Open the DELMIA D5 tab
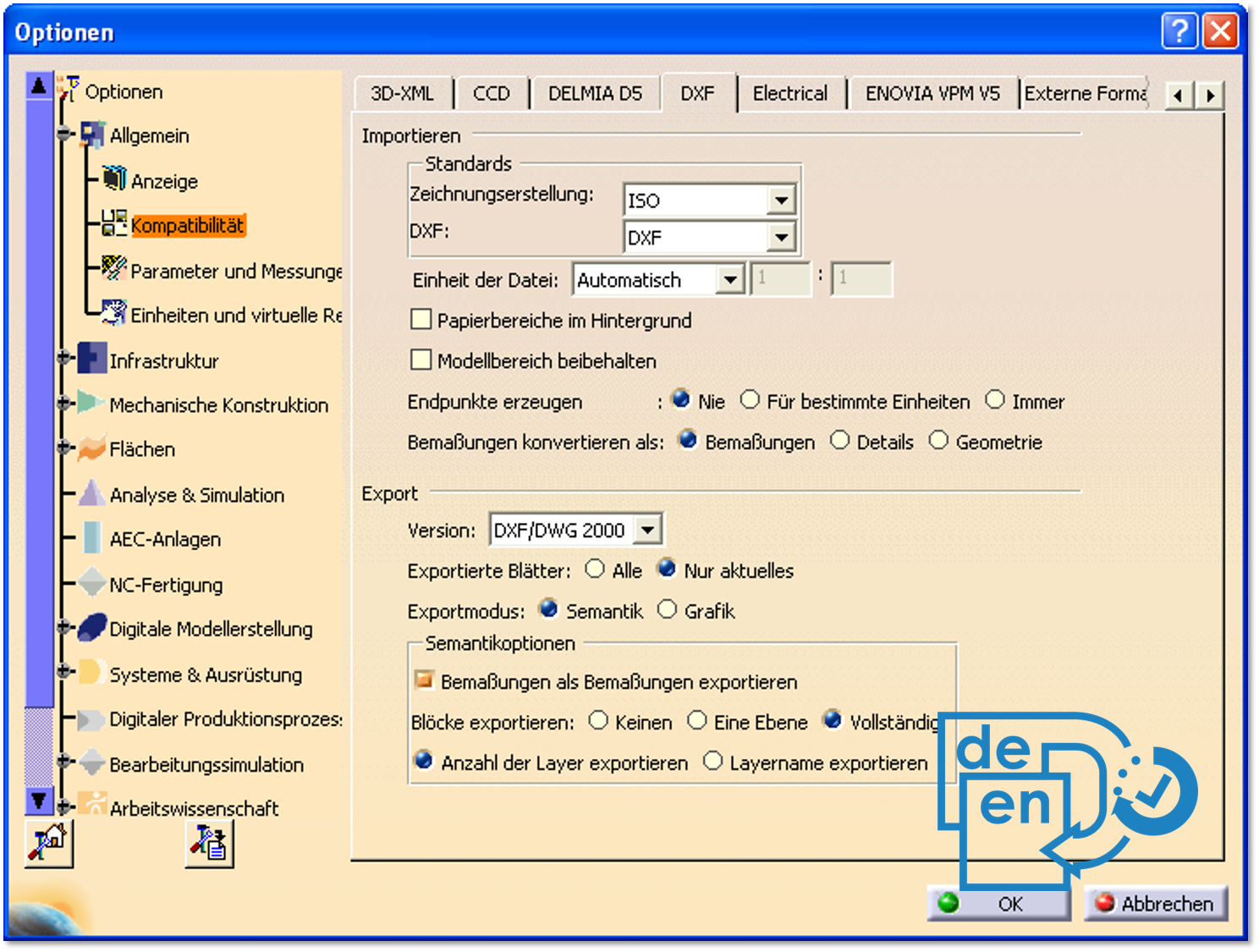1259x952 pixels. pos(595,93)
